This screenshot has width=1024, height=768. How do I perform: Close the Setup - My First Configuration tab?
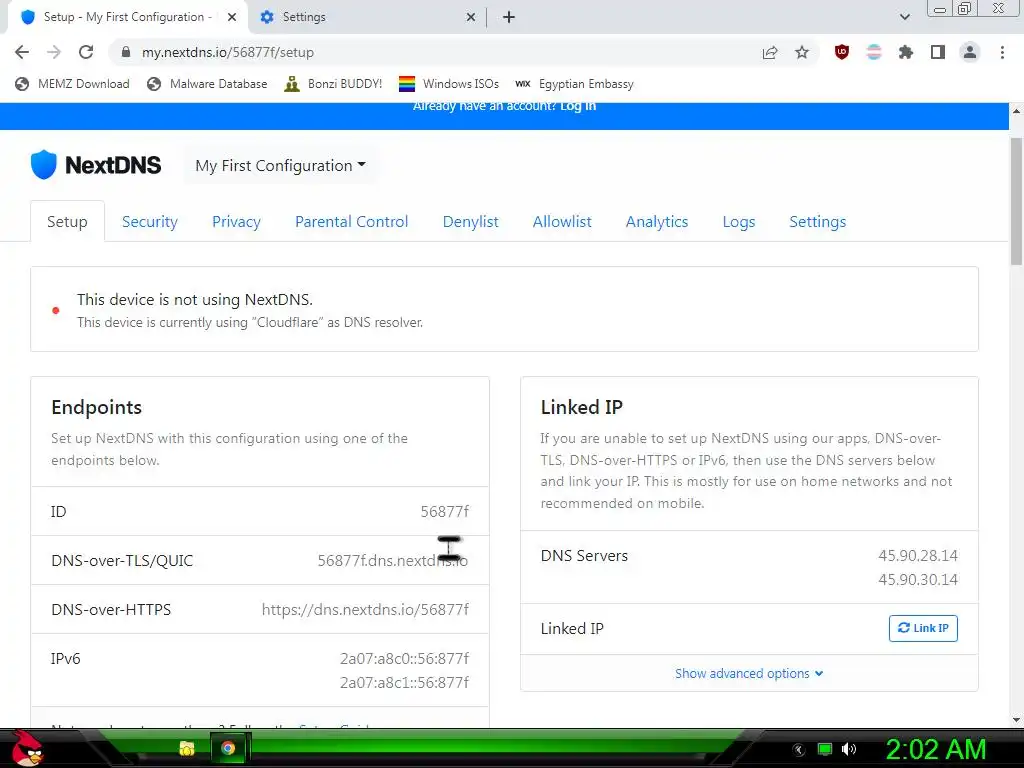point(232,17)
